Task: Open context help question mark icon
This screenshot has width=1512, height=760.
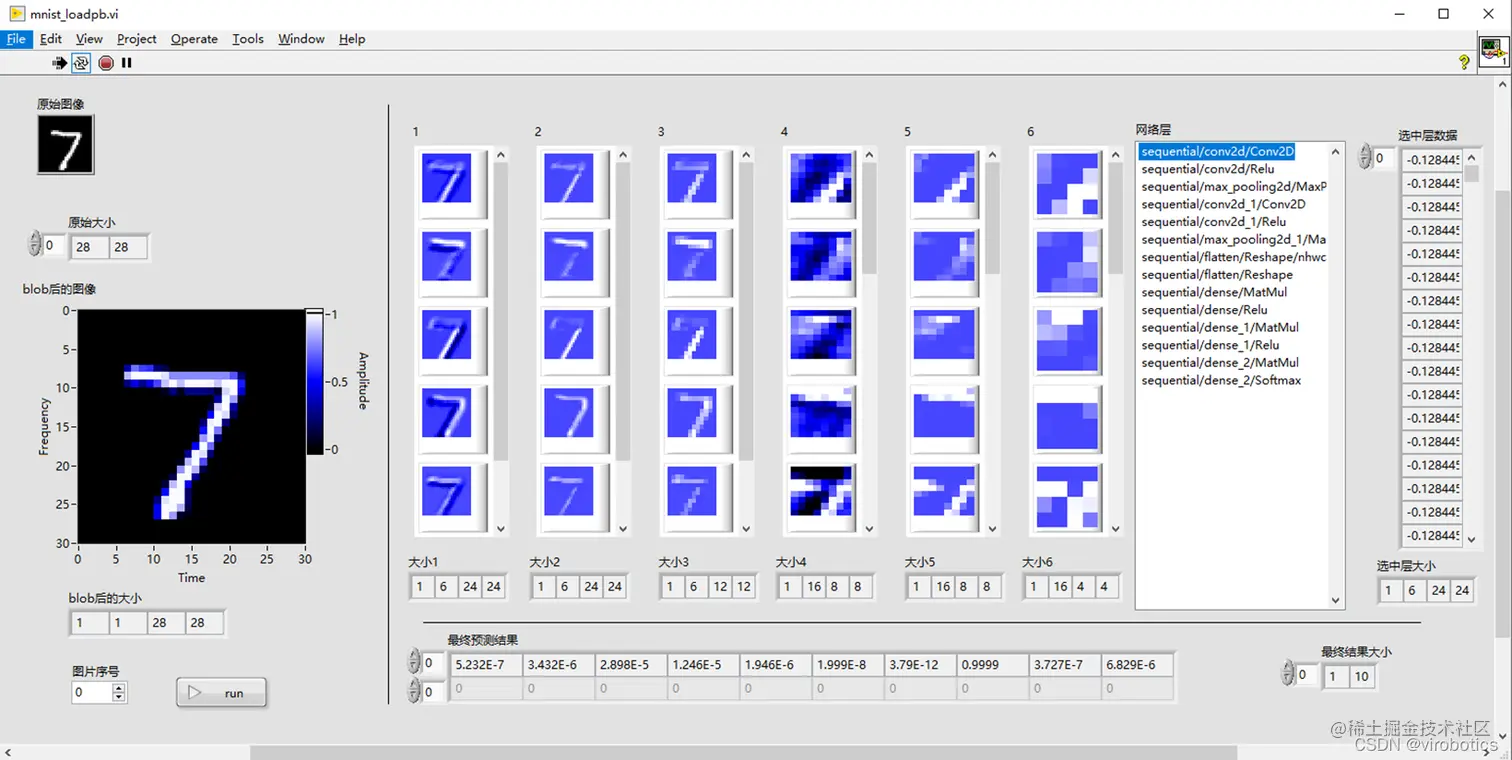Action: tap(1465, 62)
